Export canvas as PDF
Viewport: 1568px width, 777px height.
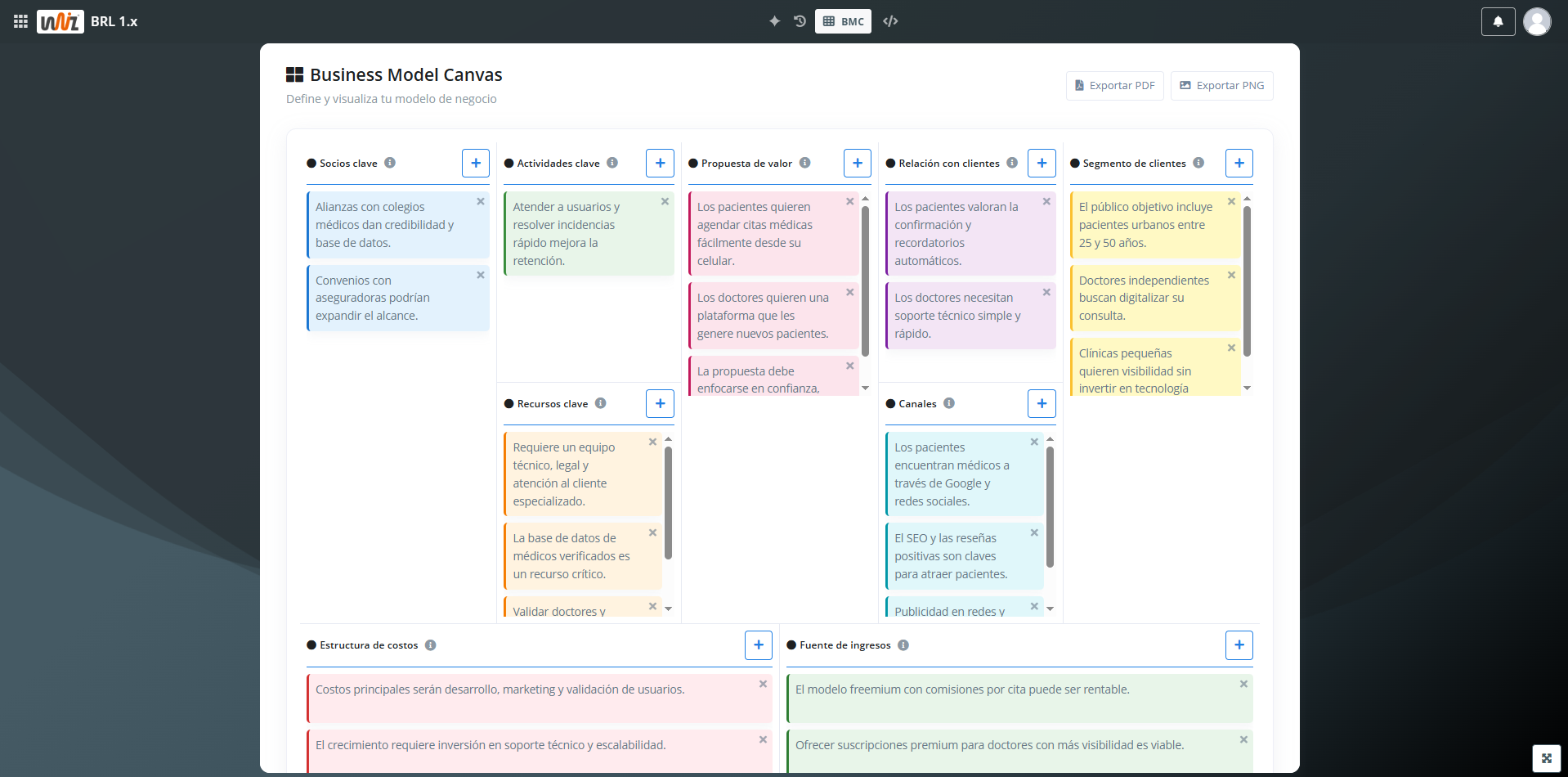point(1114,86)
